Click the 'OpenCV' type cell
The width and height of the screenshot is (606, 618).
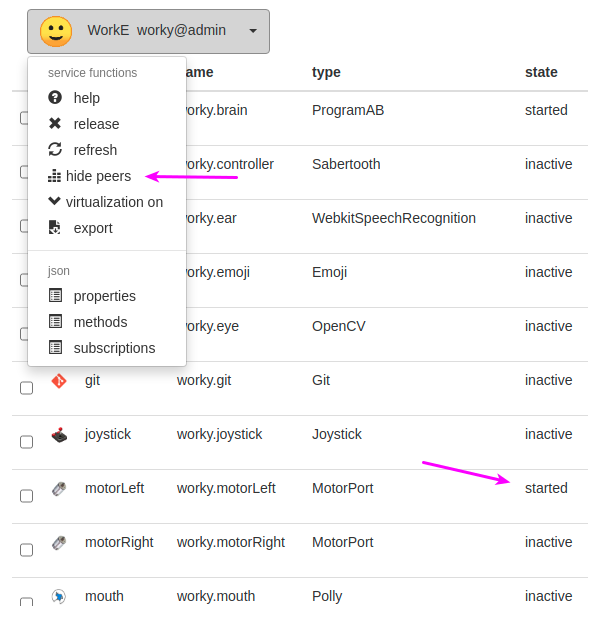[x=339, y=326]
